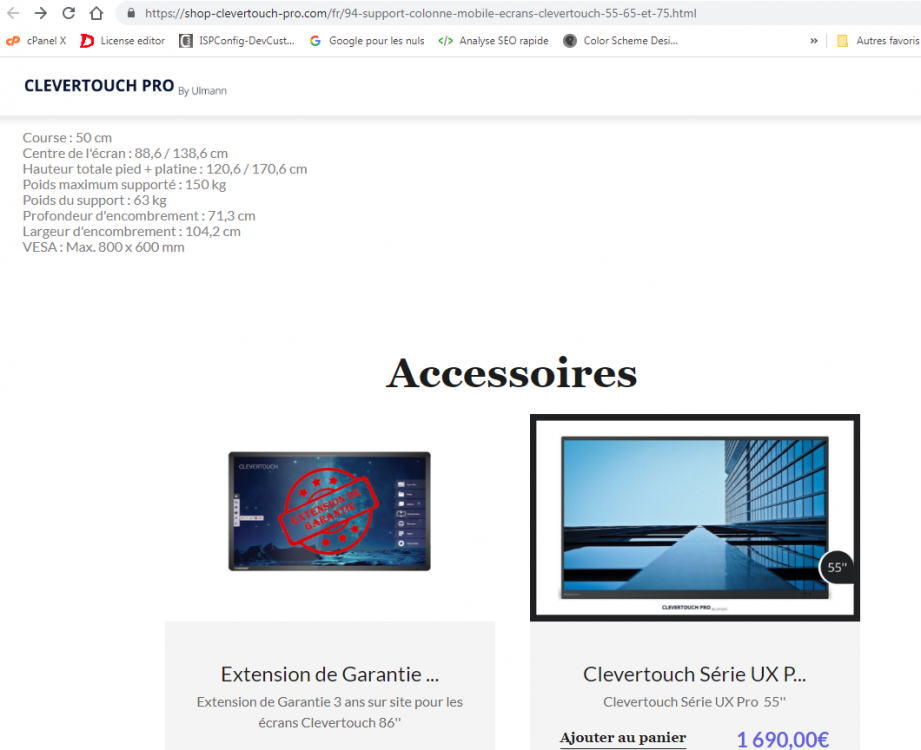Click the 'Course : 50 cm' line
Screen dimensions: 921x750
(67, 137)
